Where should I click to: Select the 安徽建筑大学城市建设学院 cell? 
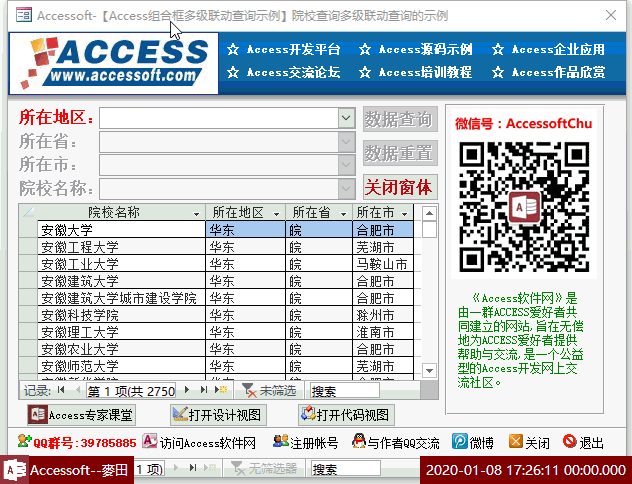pyautogui.click(x=121, y=298)
